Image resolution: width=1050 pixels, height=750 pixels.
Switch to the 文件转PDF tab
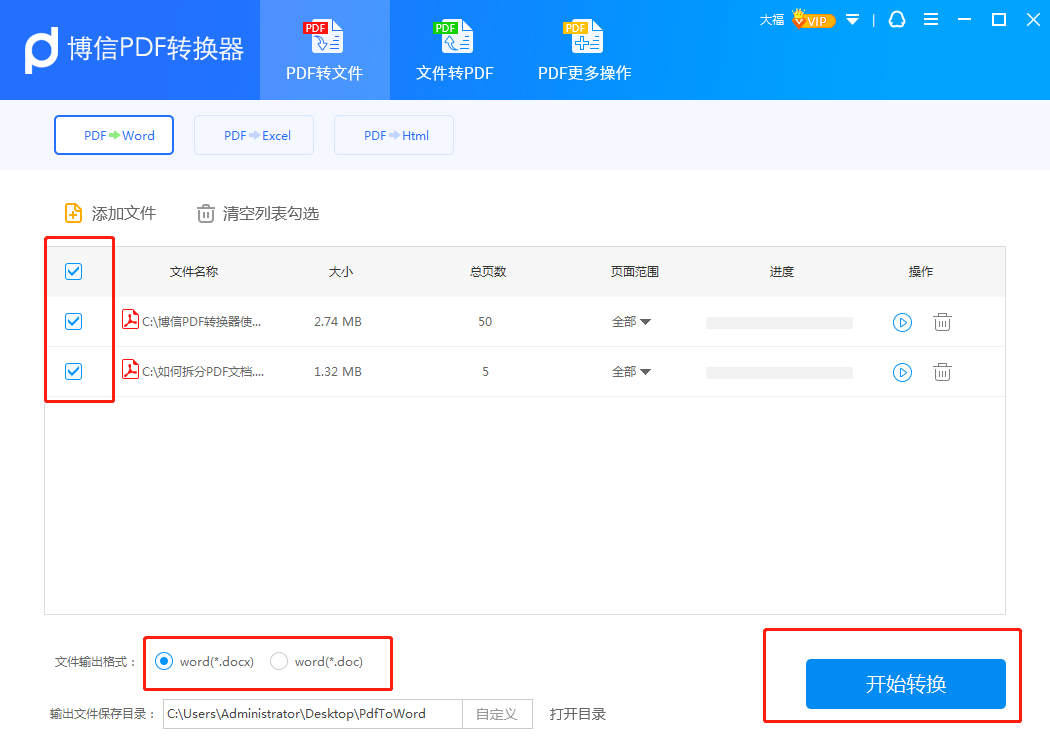[454, 50]
